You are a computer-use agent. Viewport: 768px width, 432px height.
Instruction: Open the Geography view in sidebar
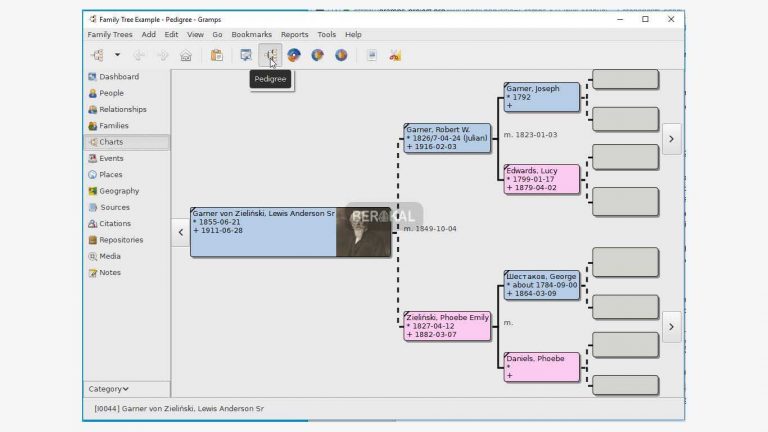(x=119, y=191)
